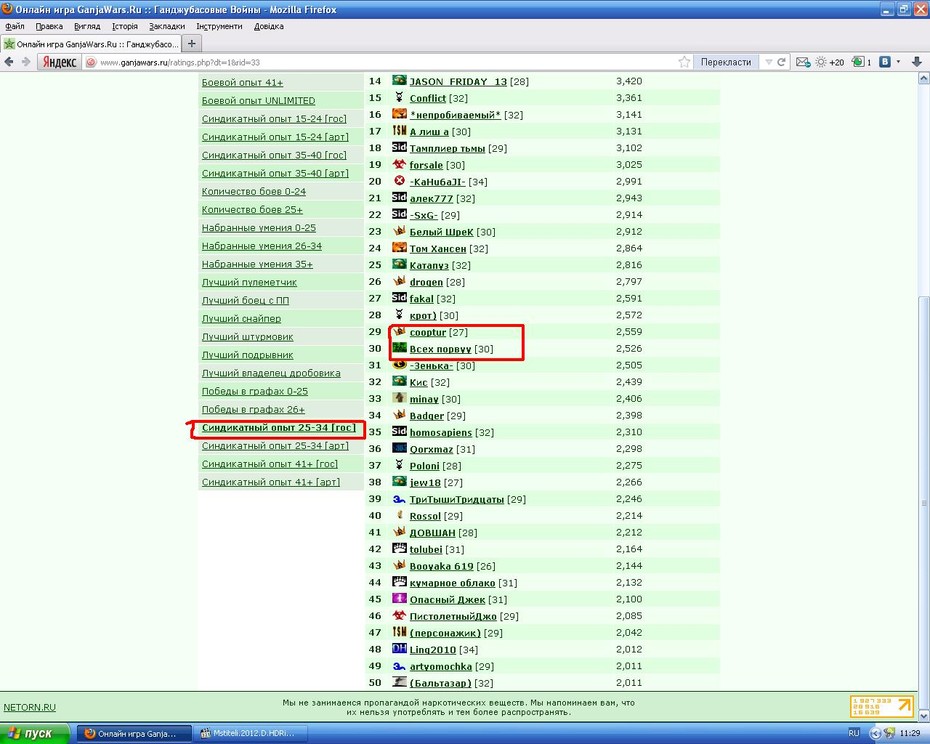Click the syndicate icon next to Qorxmaz
The image size is (930, 744).
(x=399, y=448)
